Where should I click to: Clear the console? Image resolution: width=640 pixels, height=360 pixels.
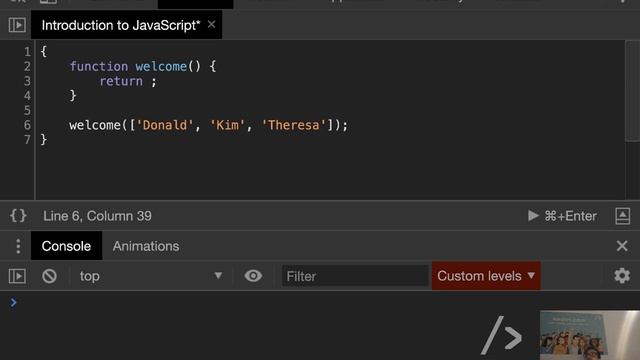point(49,276)
